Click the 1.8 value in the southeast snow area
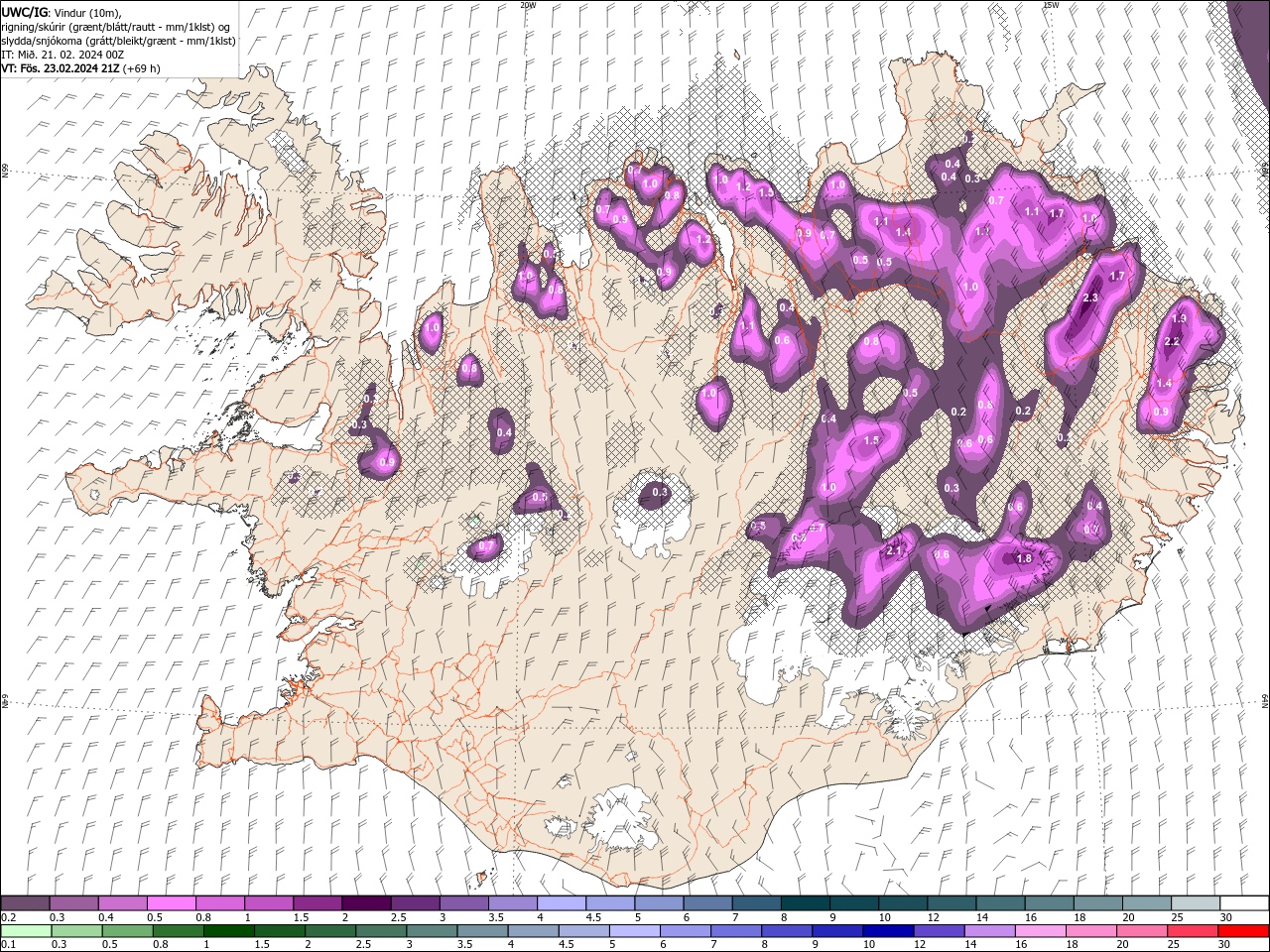Image resolution: width=1270 pixels, height=952 pixels. [x=1025, y=559]
